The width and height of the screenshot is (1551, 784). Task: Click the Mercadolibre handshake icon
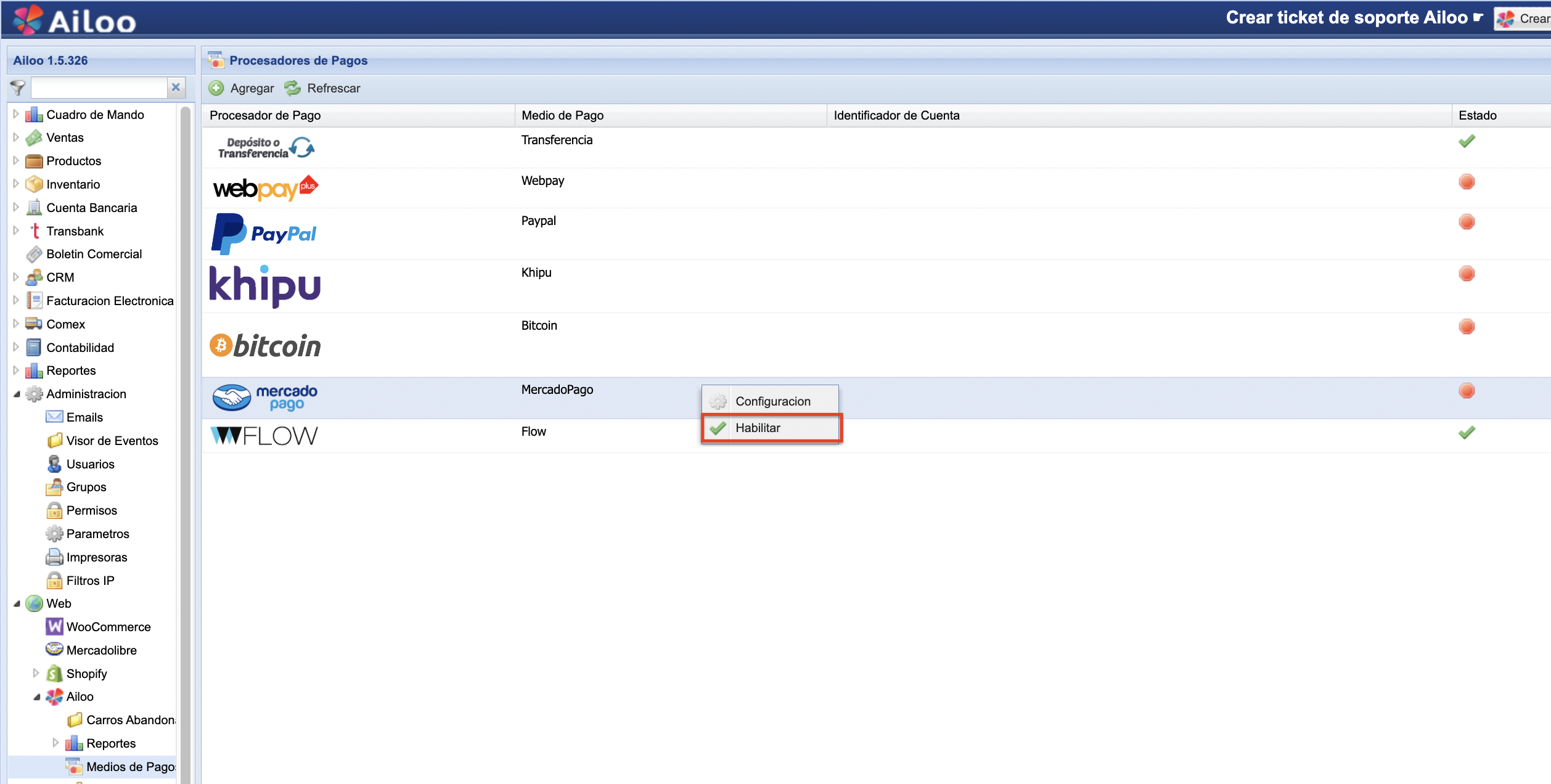click(54, 650)
